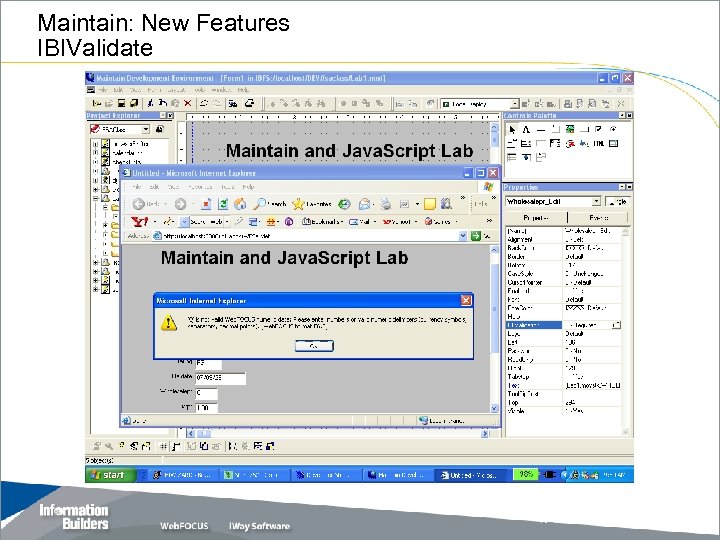Switch to the Events tab in Properties panel
Viewport: 720px width, 540px height.
pos(598,218)
